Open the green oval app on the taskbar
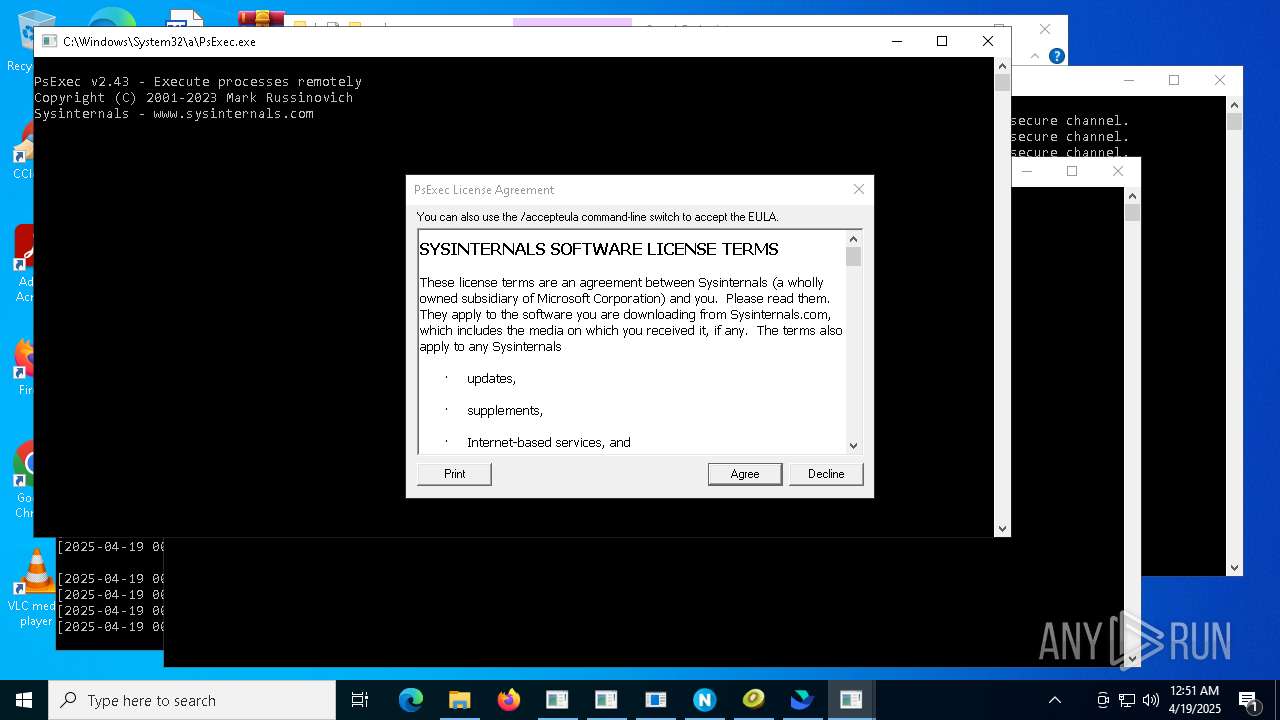Viewport: 1280px width, 720px height. click(x=753, y=700)
